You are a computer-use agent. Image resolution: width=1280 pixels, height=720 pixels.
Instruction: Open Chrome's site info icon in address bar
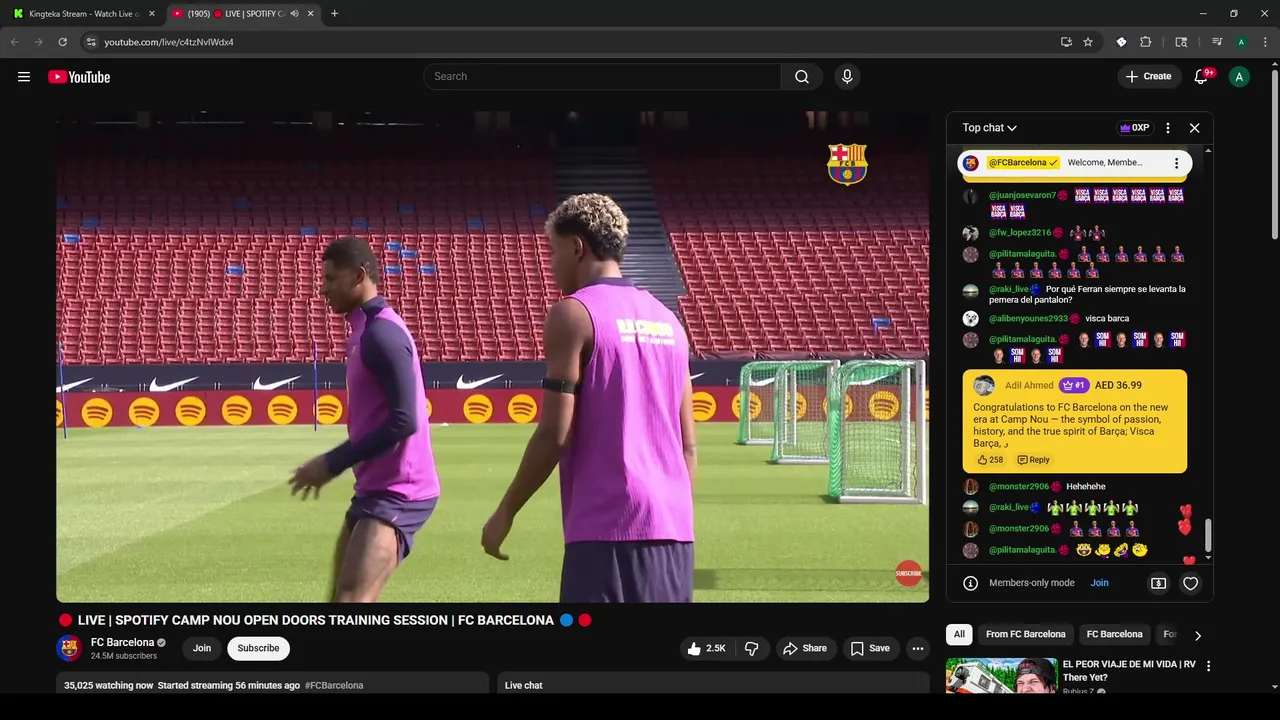point(90,42)
